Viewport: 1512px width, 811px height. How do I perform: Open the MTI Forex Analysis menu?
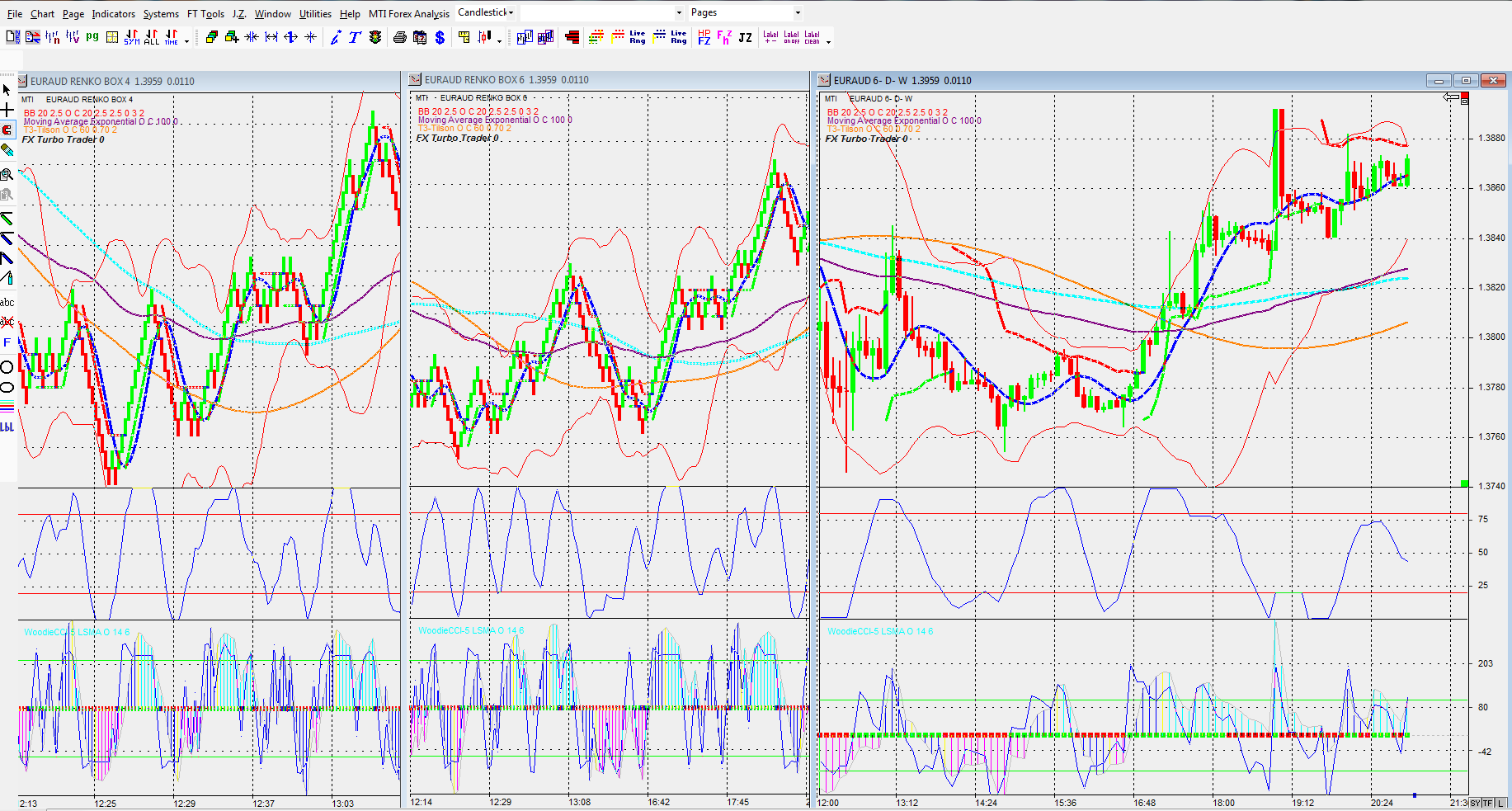[409, 14]
